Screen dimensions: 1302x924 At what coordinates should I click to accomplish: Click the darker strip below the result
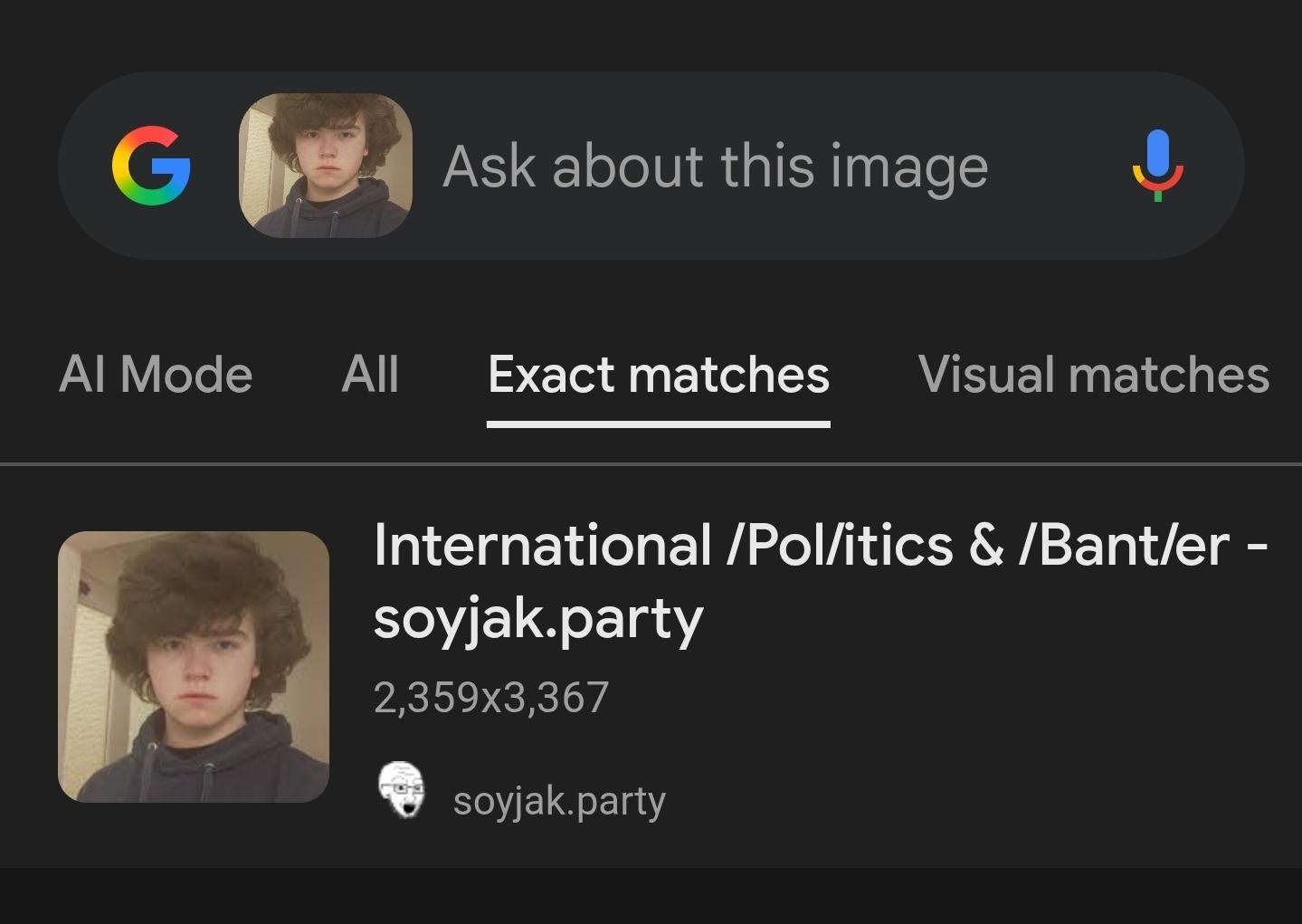tap(651, 896)
